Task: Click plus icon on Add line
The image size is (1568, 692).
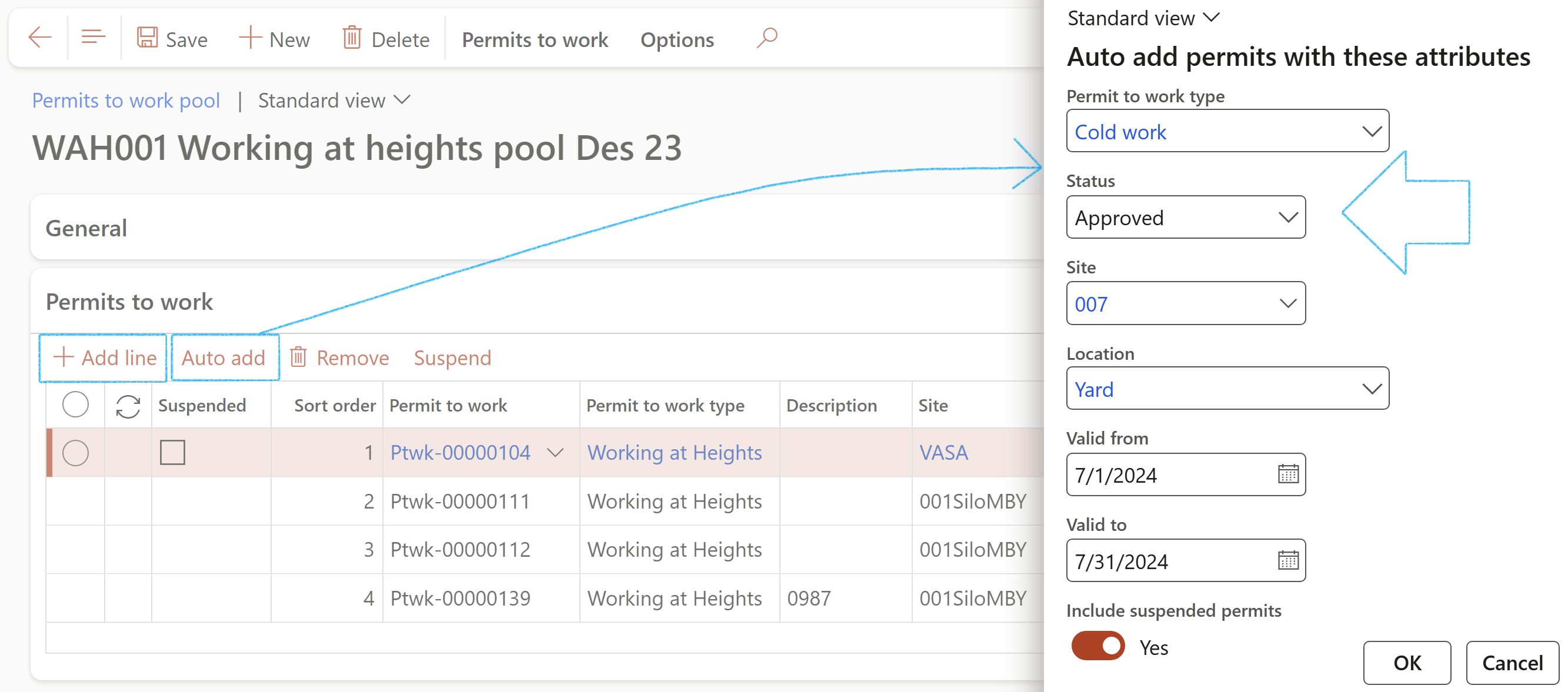Action: 64,357
